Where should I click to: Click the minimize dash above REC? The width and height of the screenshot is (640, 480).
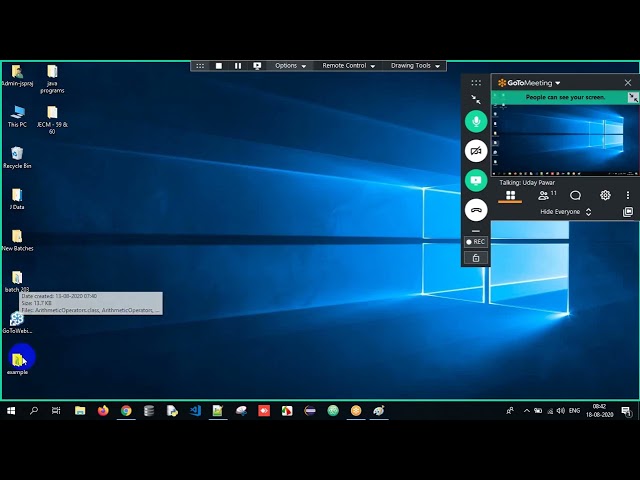point(476,231)
